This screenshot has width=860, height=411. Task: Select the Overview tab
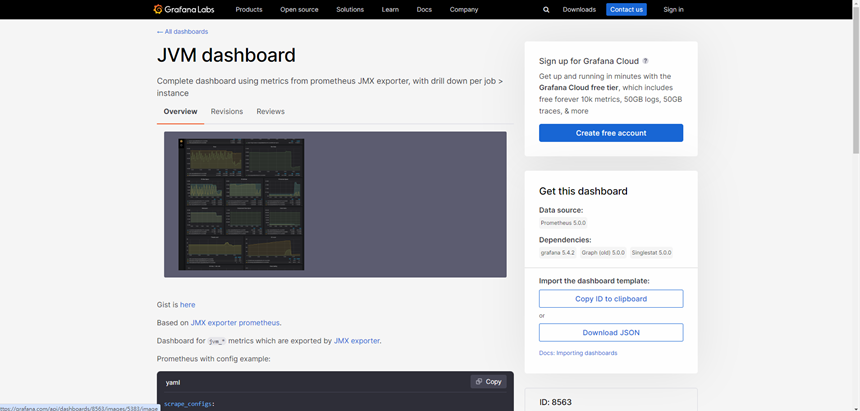[x=180, y=111]
